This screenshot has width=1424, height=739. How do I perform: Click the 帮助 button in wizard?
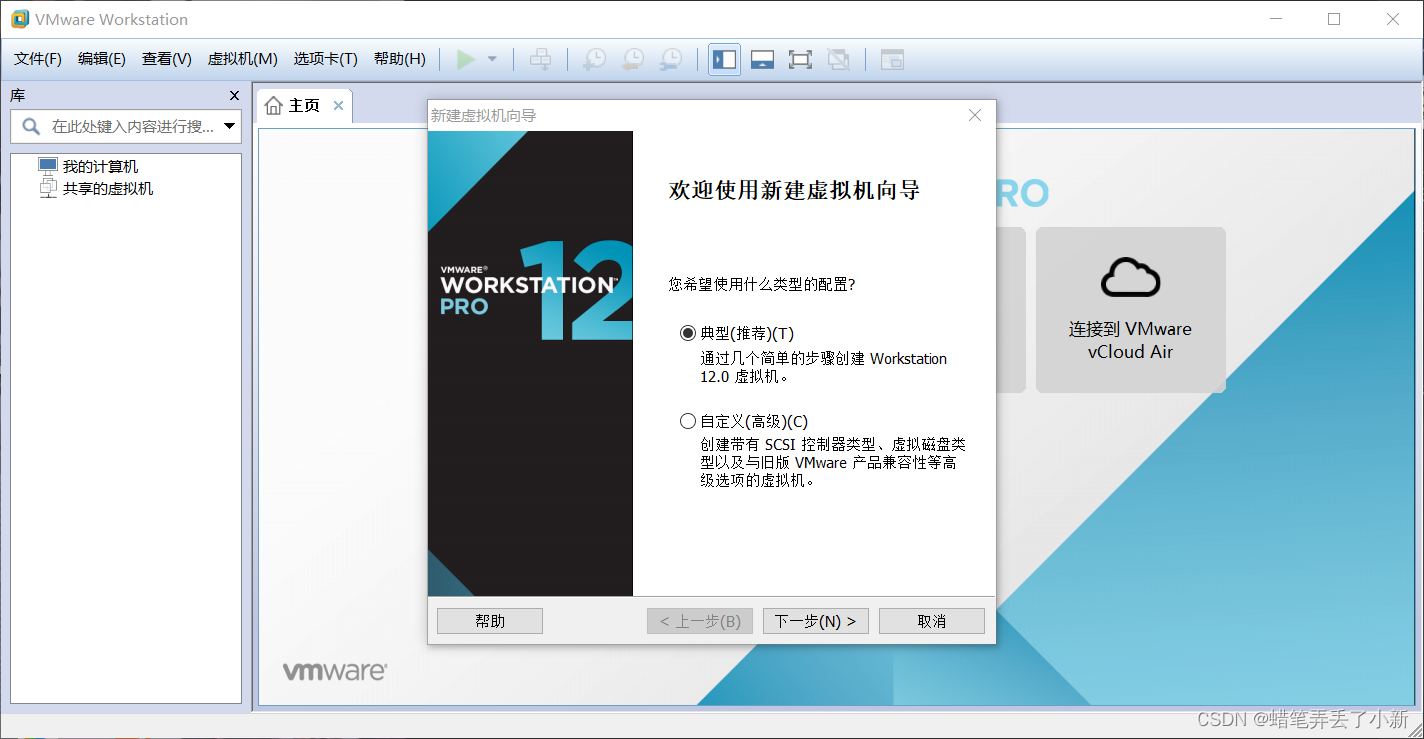click(x=490, y=621)
